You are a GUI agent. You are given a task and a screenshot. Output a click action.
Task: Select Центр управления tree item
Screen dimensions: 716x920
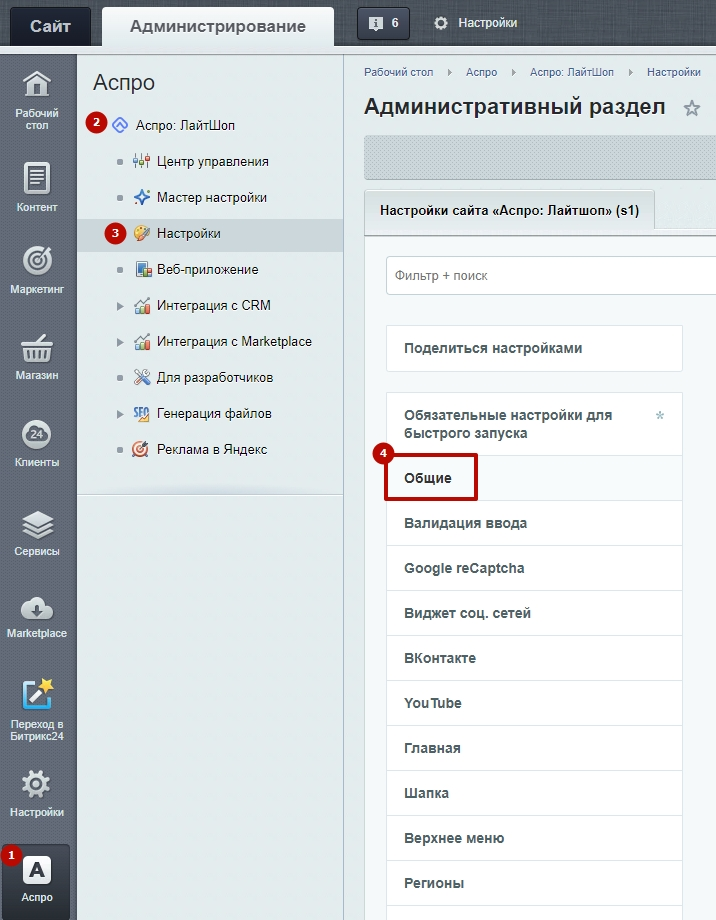coord(212,161)
